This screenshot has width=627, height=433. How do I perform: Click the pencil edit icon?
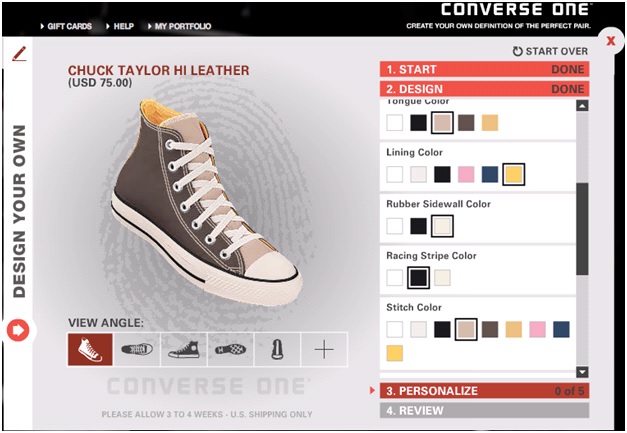[x=18, y=54]
